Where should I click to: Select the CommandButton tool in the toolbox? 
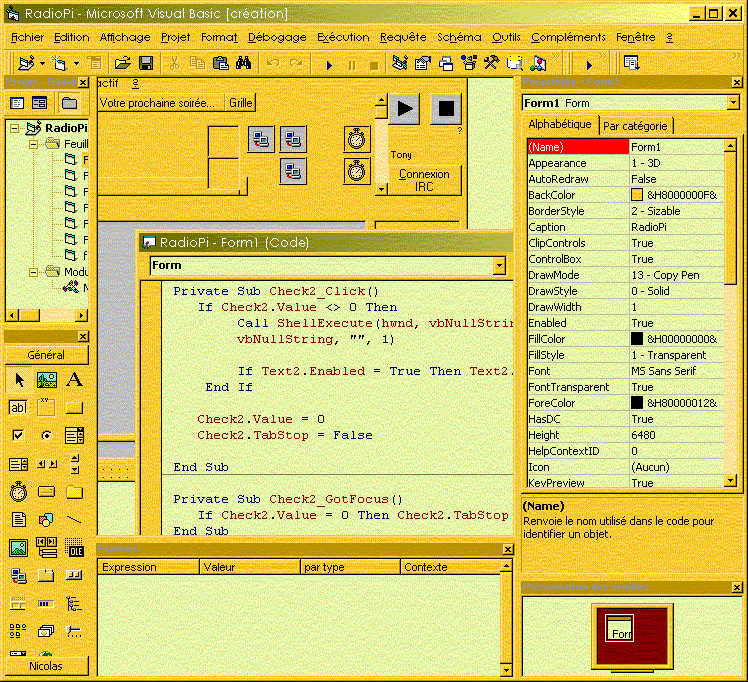[x=74, y=407]
